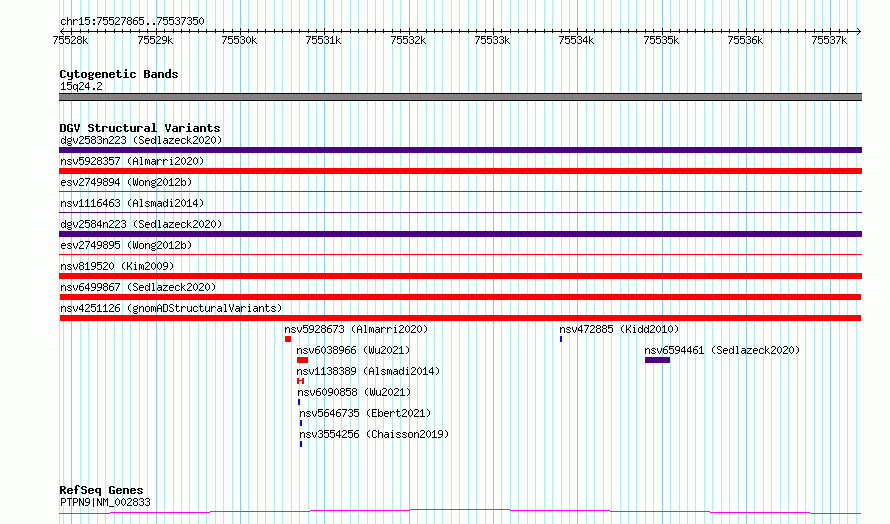Viewport: 890px width, 524px height.
Task: Select the red bar for nsv819520
Action: coord(460,276)
